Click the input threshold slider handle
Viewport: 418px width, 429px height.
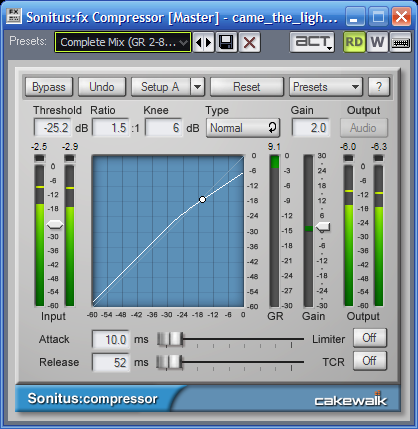pyautogui.click(x=55, y=225)
